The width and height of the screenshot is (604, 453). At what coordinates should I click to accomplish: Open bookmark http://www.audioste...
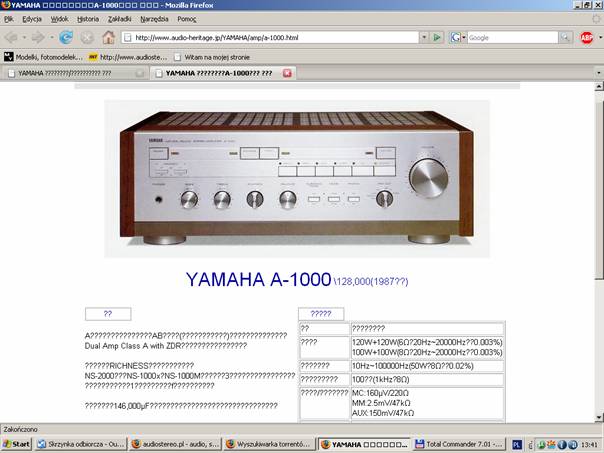(128, 57)
